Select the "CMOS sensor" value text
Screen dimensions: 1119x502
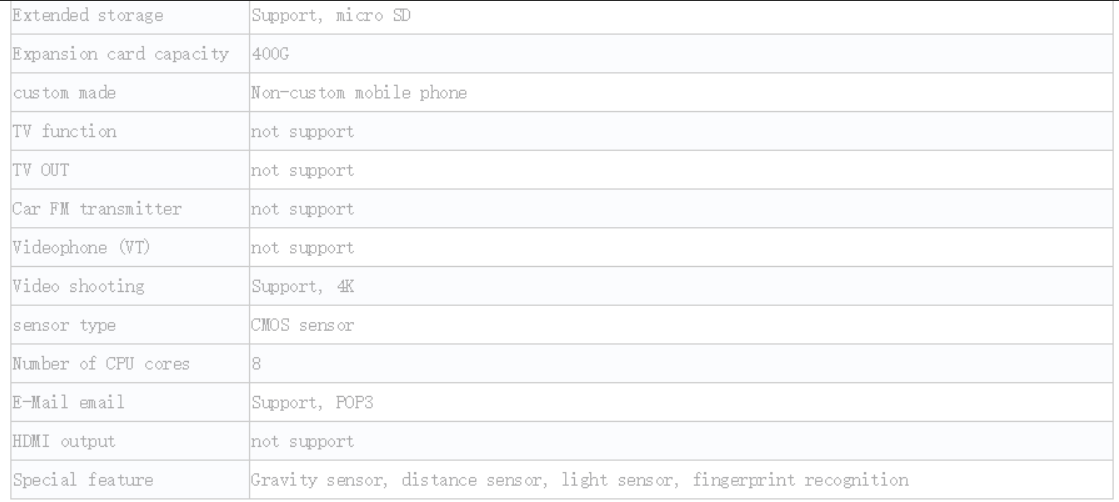click(303, 325)
